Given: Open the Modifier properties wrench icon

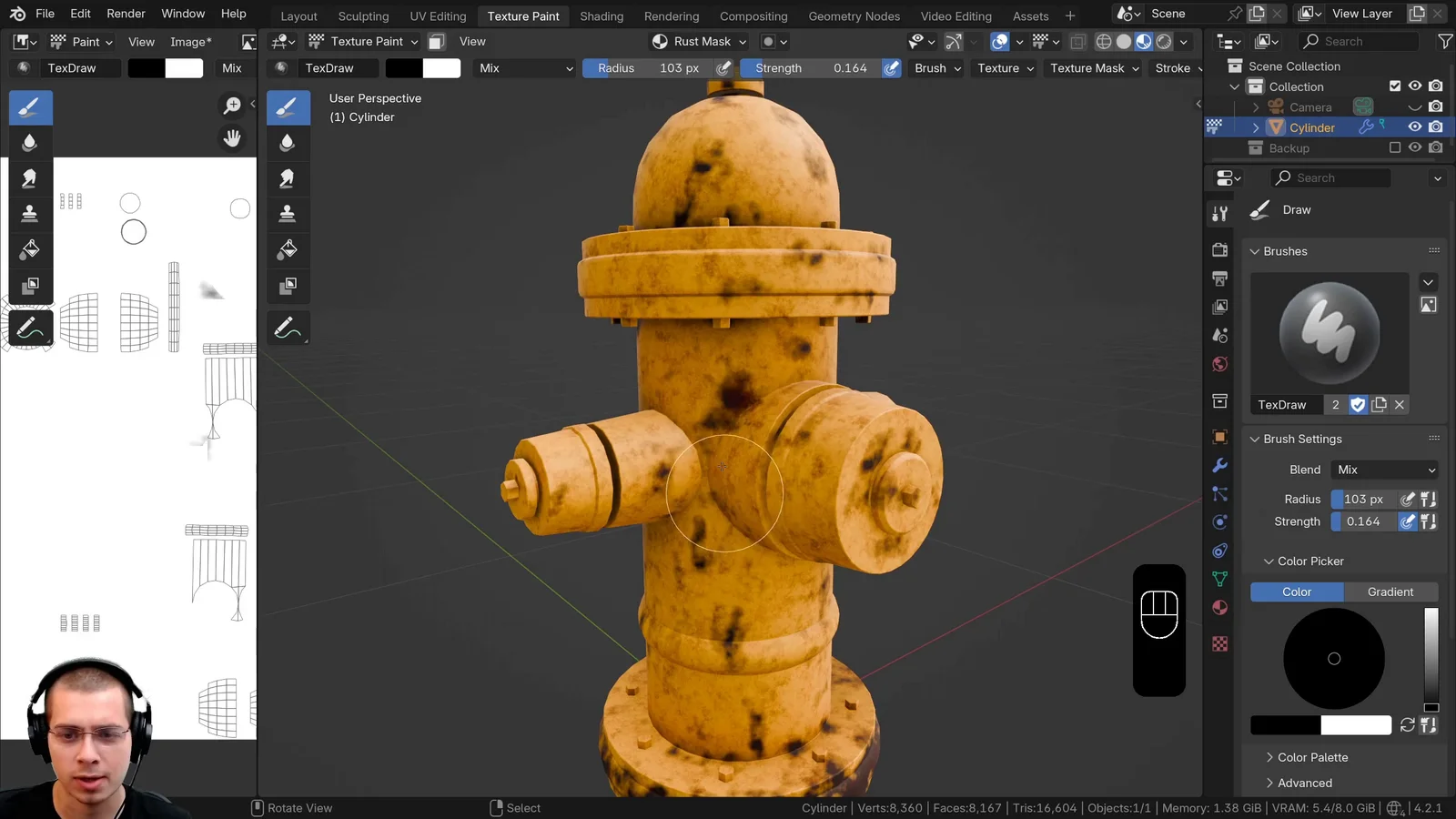Looking at the screenshot, I should coord(1219,465).
